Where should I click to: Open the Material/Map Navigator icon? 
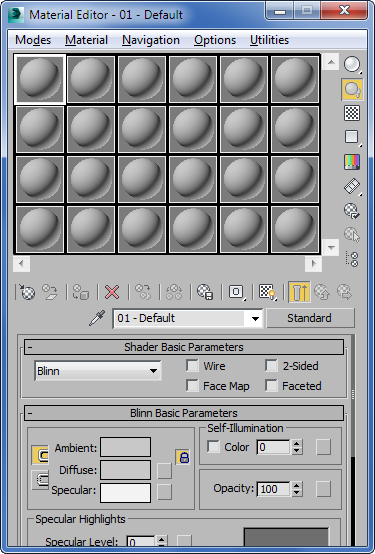pyautogui.click(x=352, y=259)
